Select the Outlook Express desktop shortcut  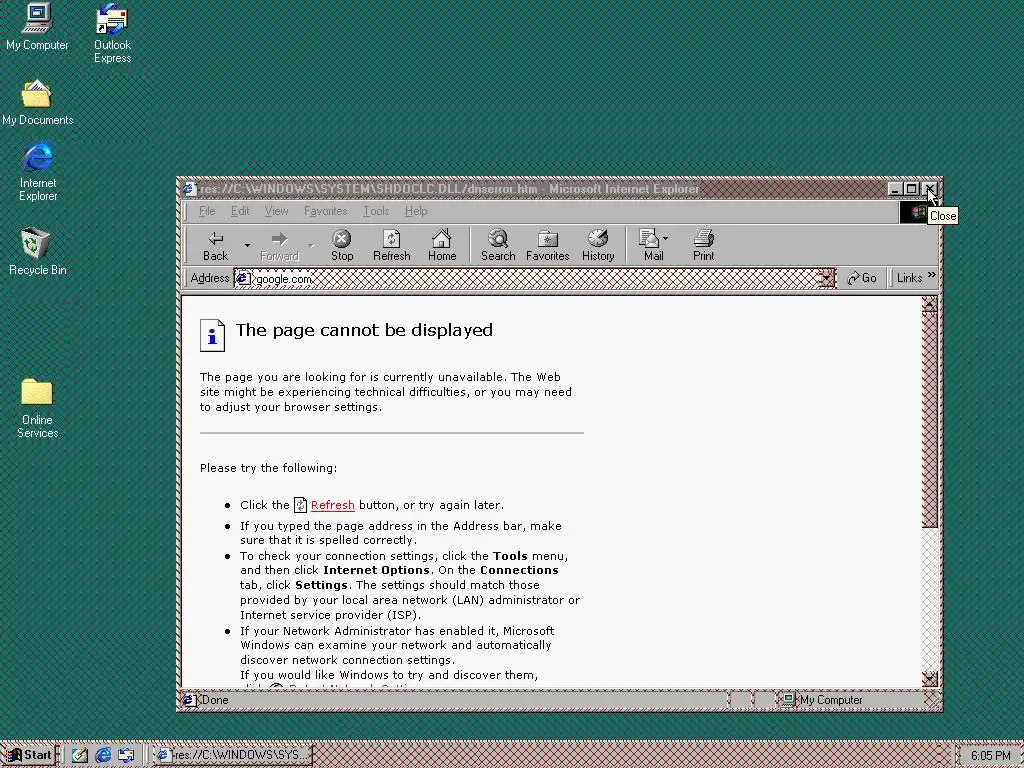coord(112,34)
